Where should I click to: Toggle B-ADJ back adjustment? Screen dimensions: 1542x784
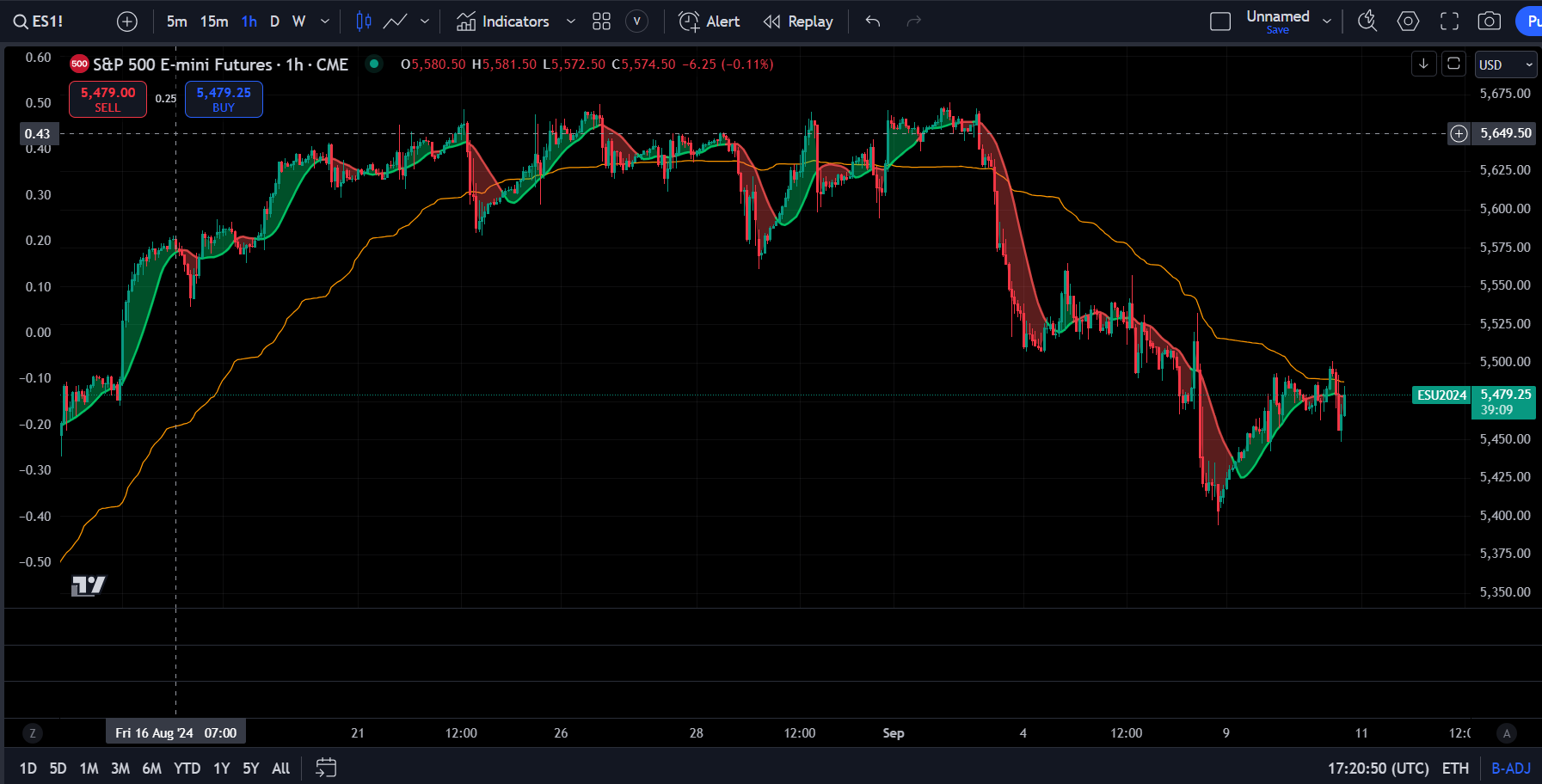[x=1511, y=769]
